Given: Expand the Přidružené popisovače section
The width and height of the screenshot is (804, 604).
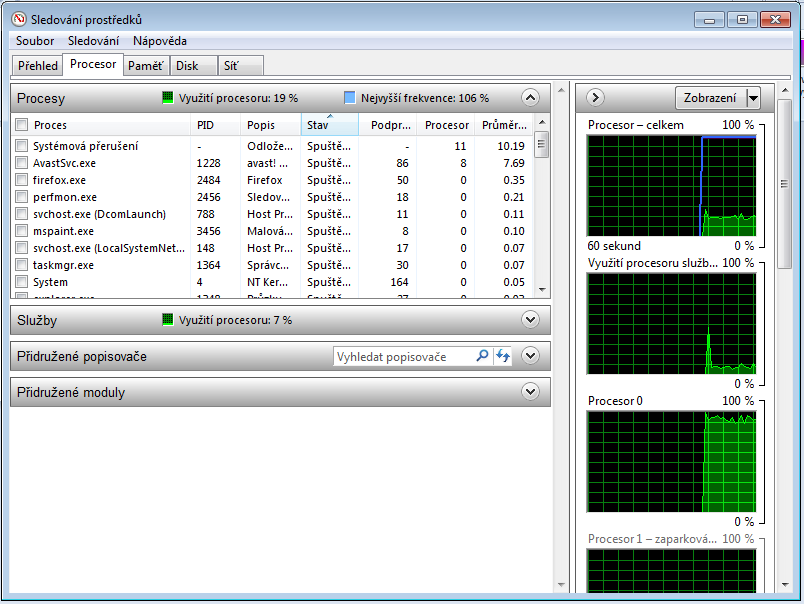Looking at the screenshot, I should coord(530,355).
